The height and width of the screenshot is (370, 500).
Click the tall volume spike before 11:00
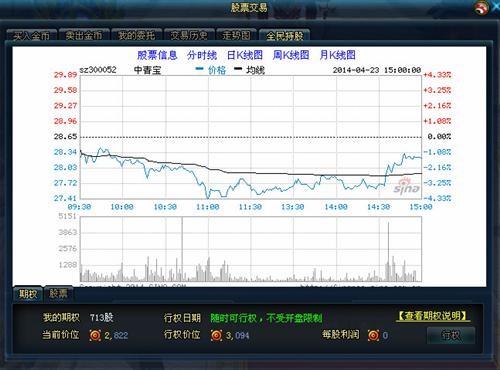(x=182, y=249)
